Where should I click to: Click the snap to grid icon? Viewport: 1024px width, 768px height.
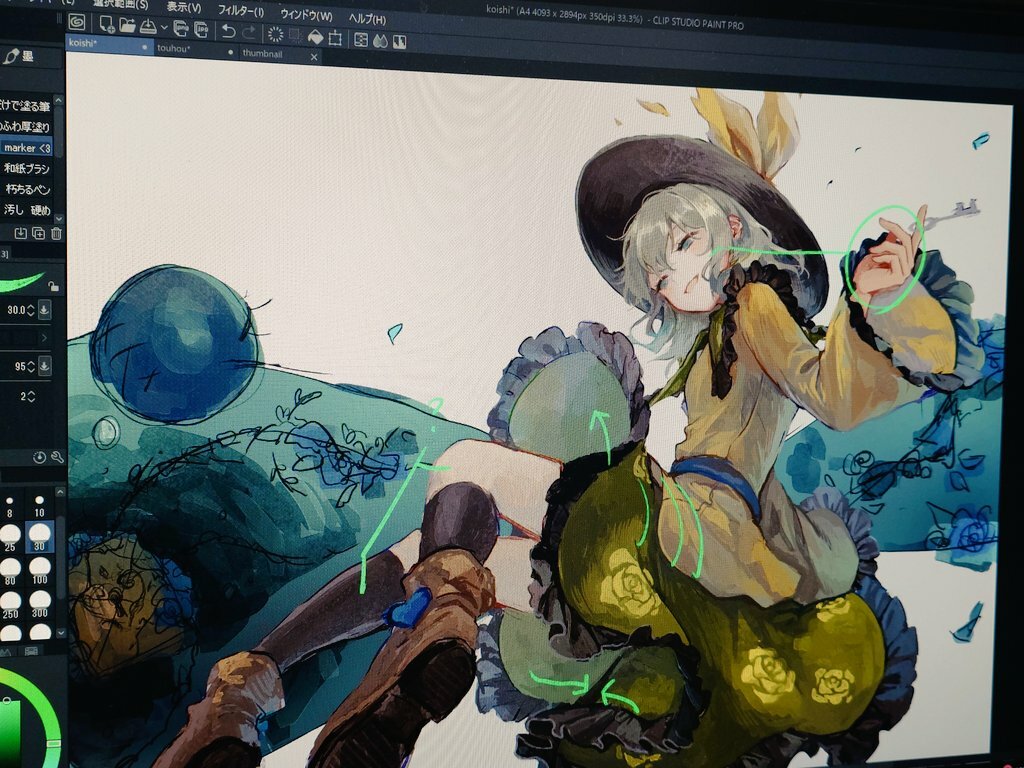pos(400,42)
